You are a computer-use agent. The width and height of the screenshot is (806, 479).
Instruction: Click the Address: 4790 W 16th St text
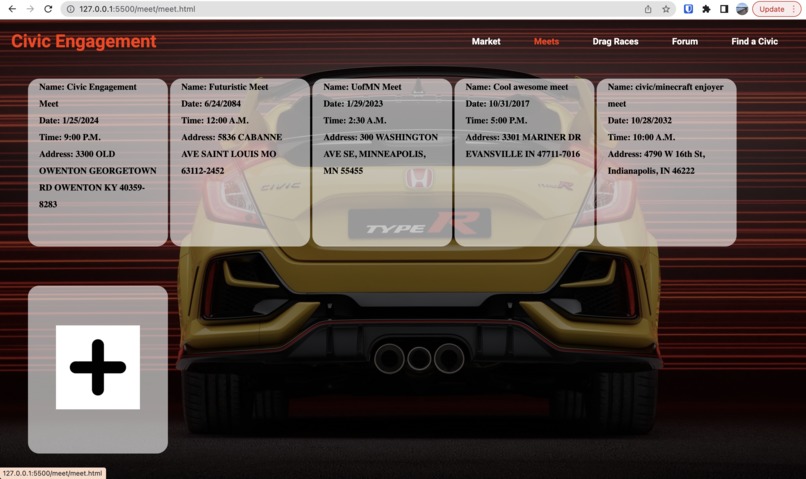(x=656, y=154)
